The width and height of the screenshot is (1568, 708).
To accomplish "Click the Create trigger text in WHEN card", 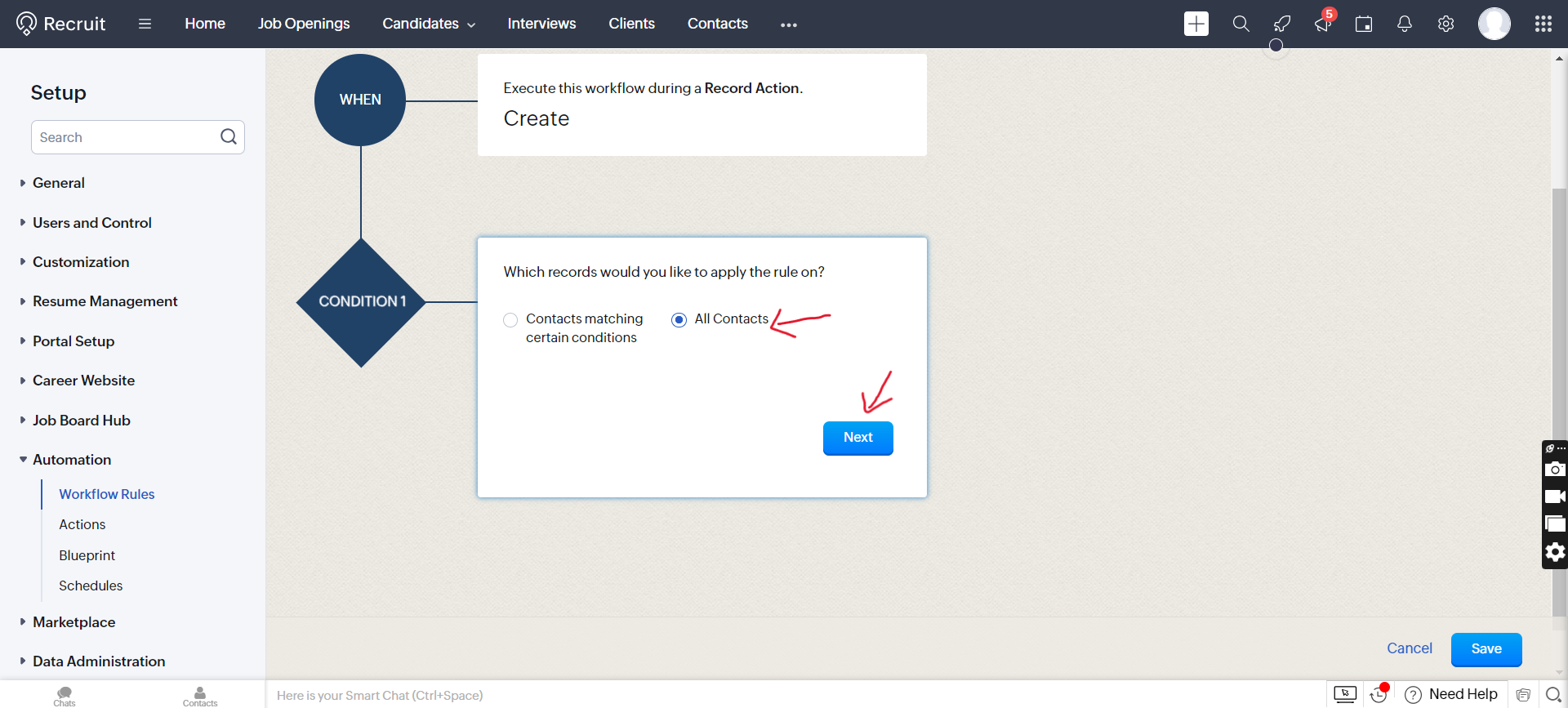I will (536, 119).
